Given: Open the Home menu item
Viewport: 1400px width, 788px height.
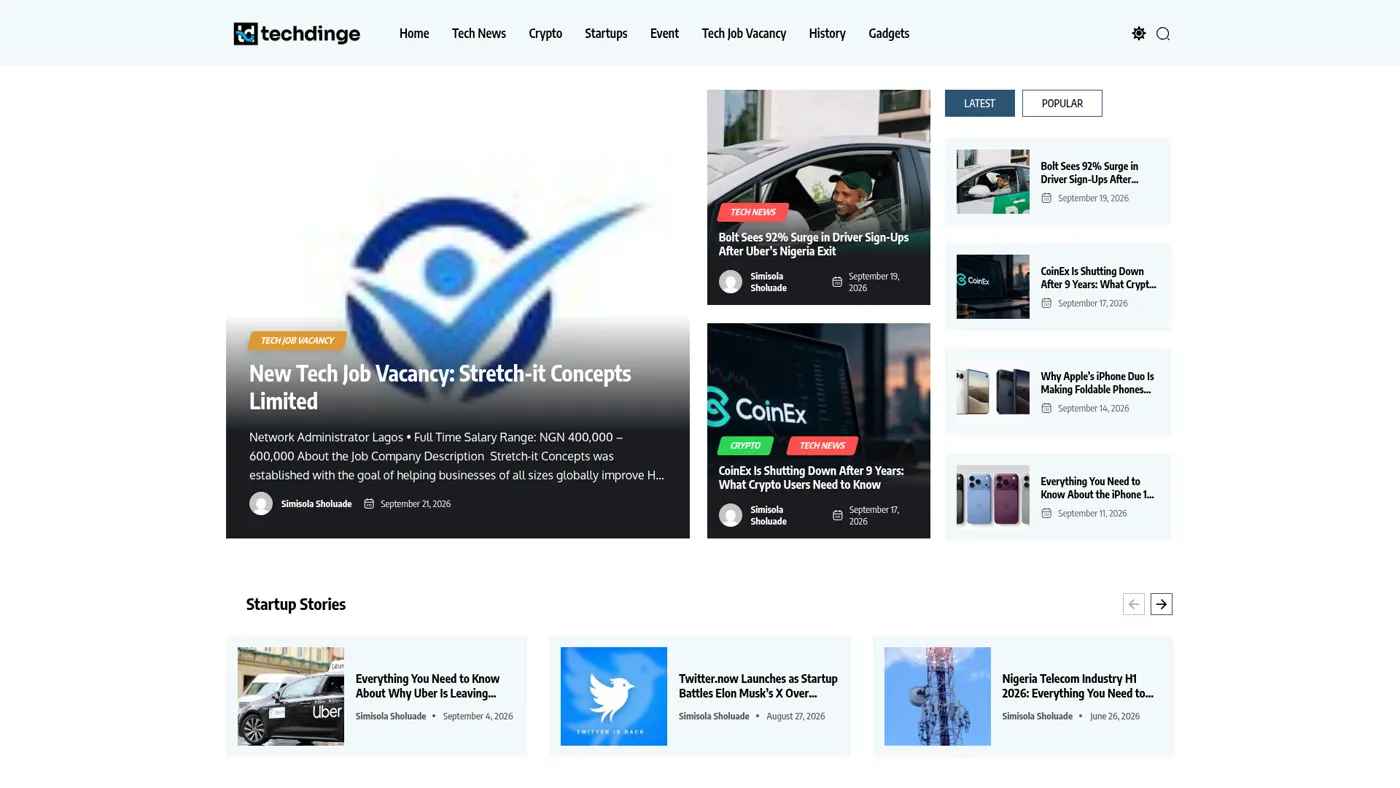Looking at the screenshot, I should click(x=414, y=33).
